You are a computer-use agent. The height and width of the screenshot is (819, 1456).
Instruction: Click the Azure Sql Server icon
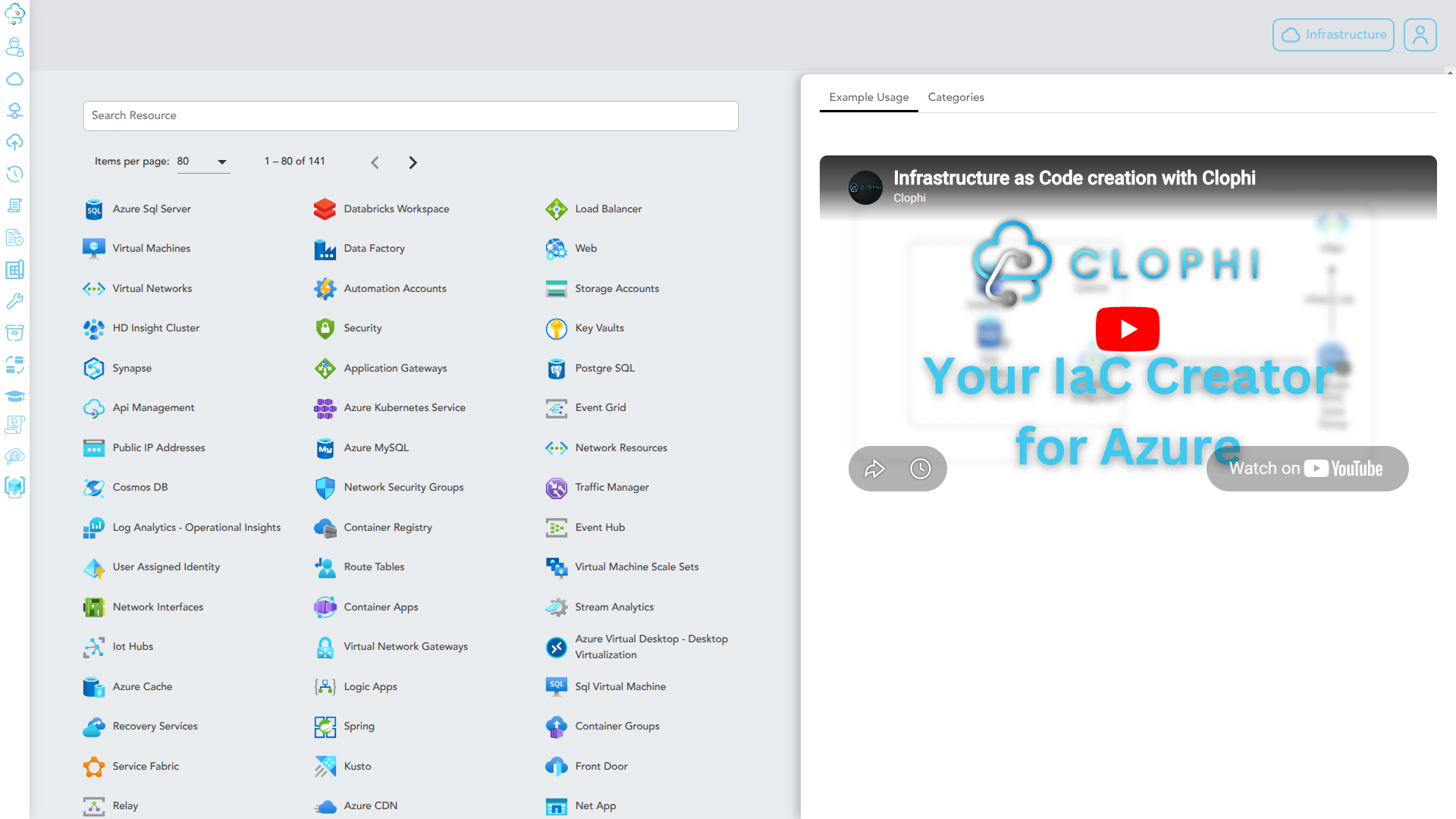pyautogui.click(x=94, y=209)
